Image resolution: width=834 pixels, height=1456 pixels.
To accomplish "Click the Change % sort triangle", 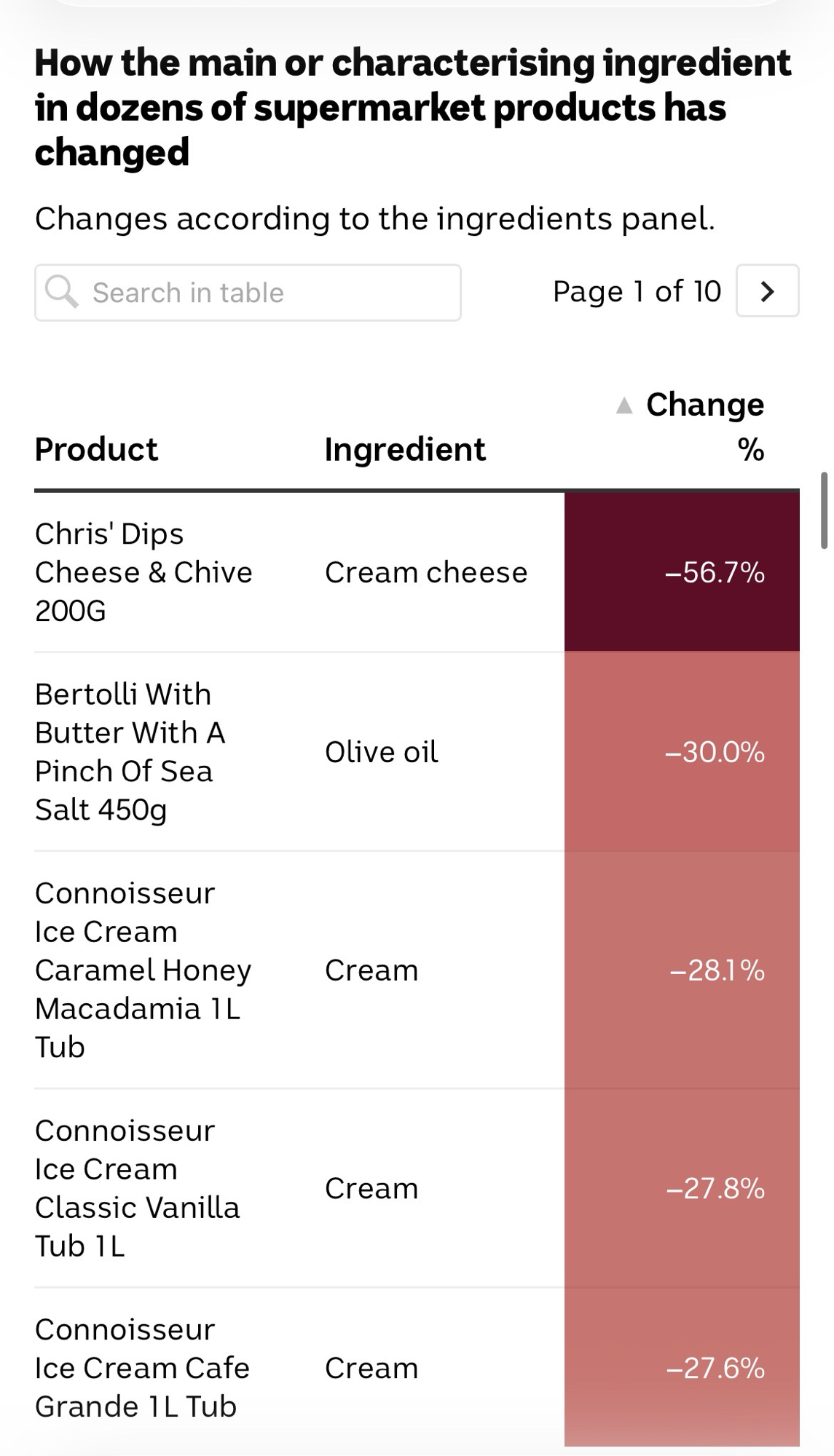I will (x=624, y=405).
